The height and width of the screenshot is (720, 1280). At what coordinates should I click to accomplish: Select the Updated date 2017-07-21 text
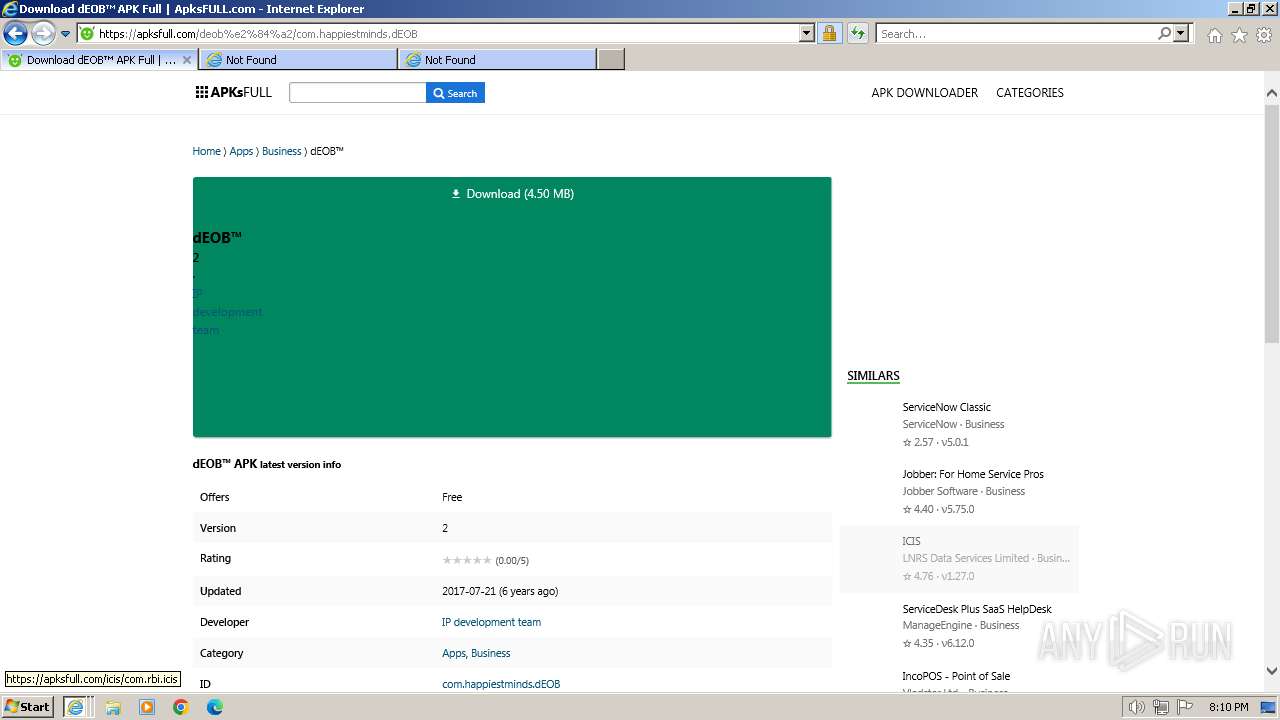[x=500, y=591]
